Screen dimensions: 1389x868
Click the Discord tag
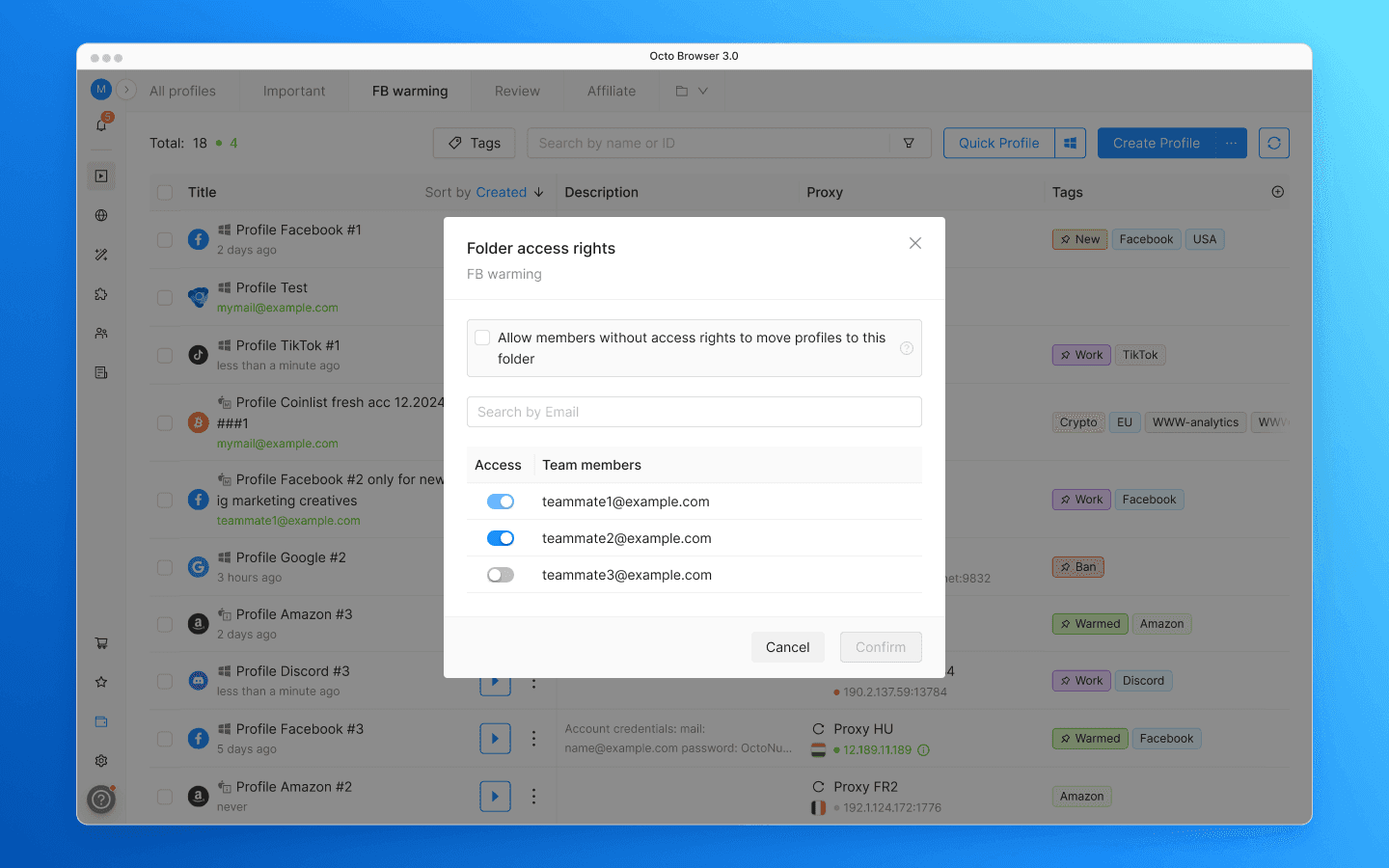[x=1143, y=681]
